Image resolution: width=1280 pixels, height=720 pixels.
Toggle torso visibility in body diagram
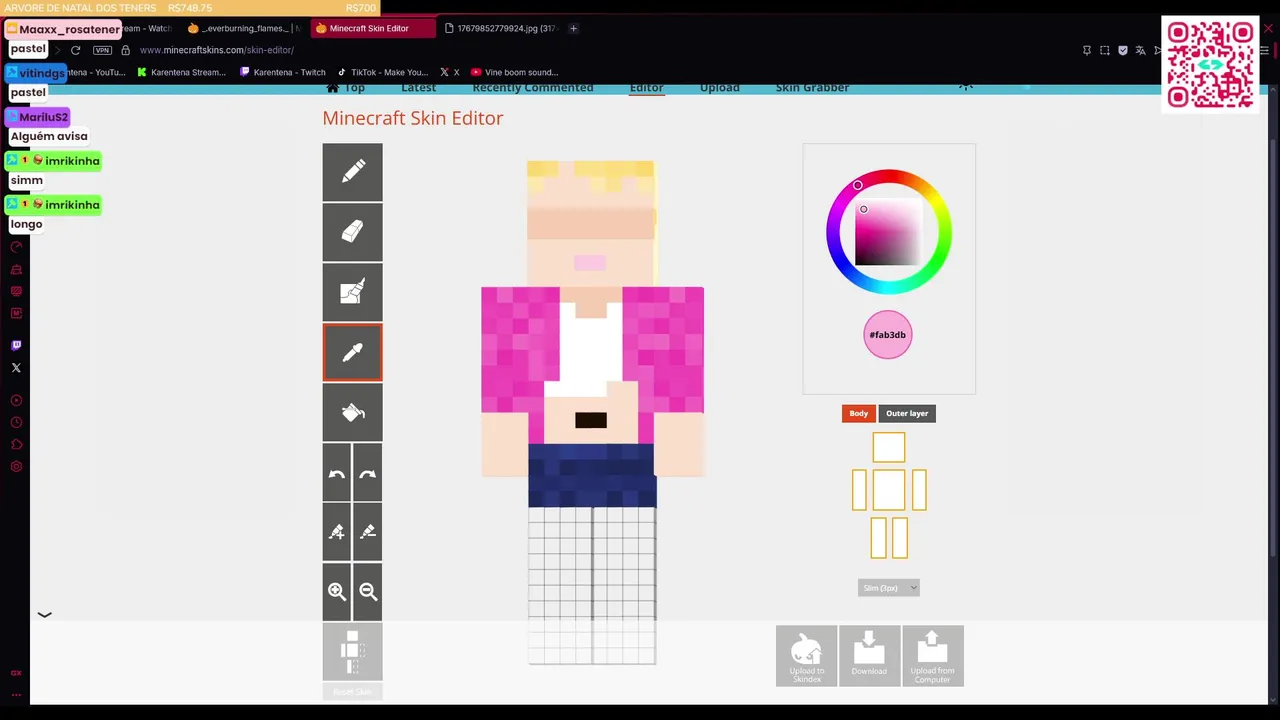[x=888, y=490]
